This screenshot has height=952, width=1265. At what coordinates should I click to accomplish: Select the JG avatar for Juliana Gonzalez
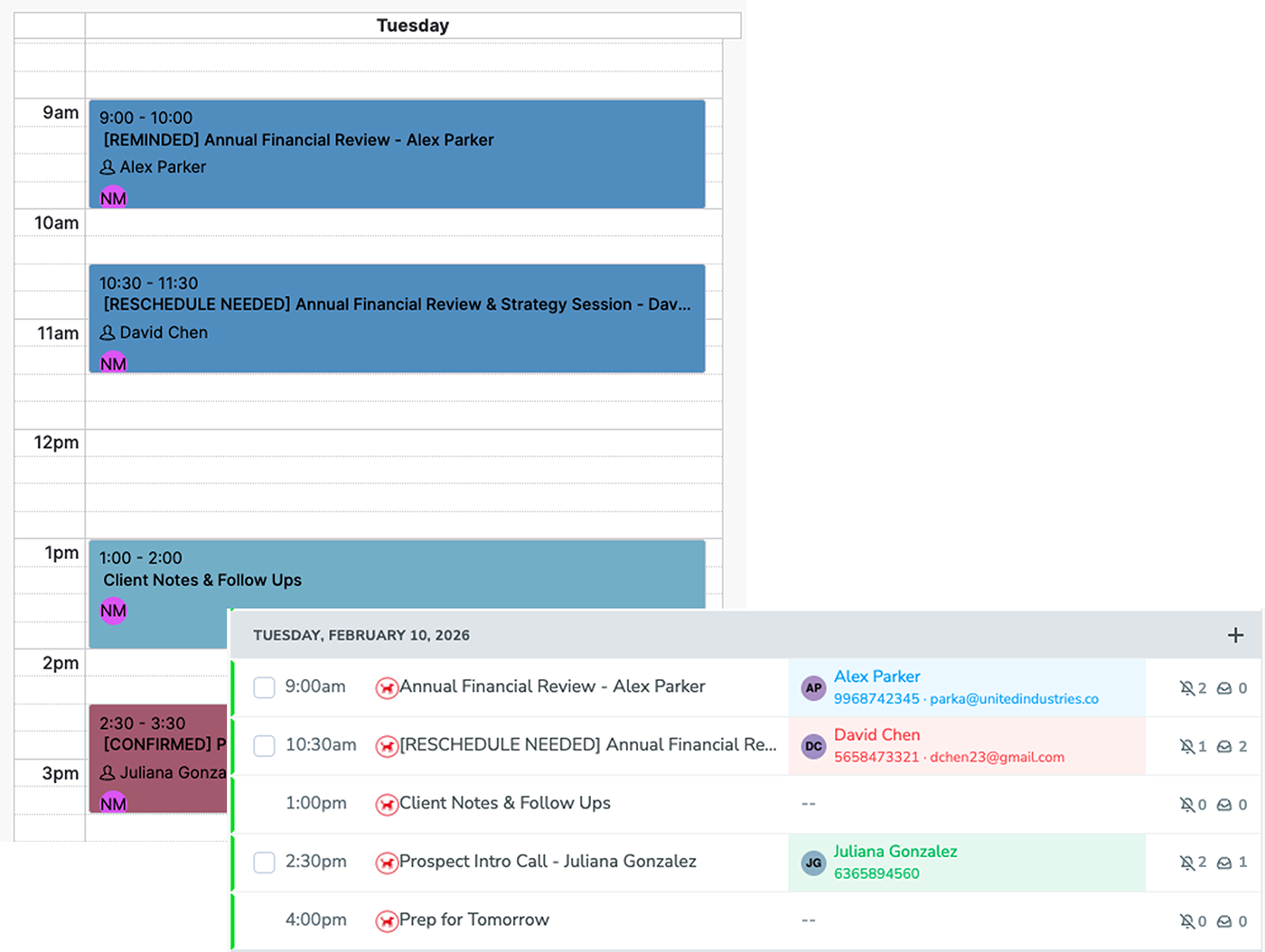coord(813,863)
